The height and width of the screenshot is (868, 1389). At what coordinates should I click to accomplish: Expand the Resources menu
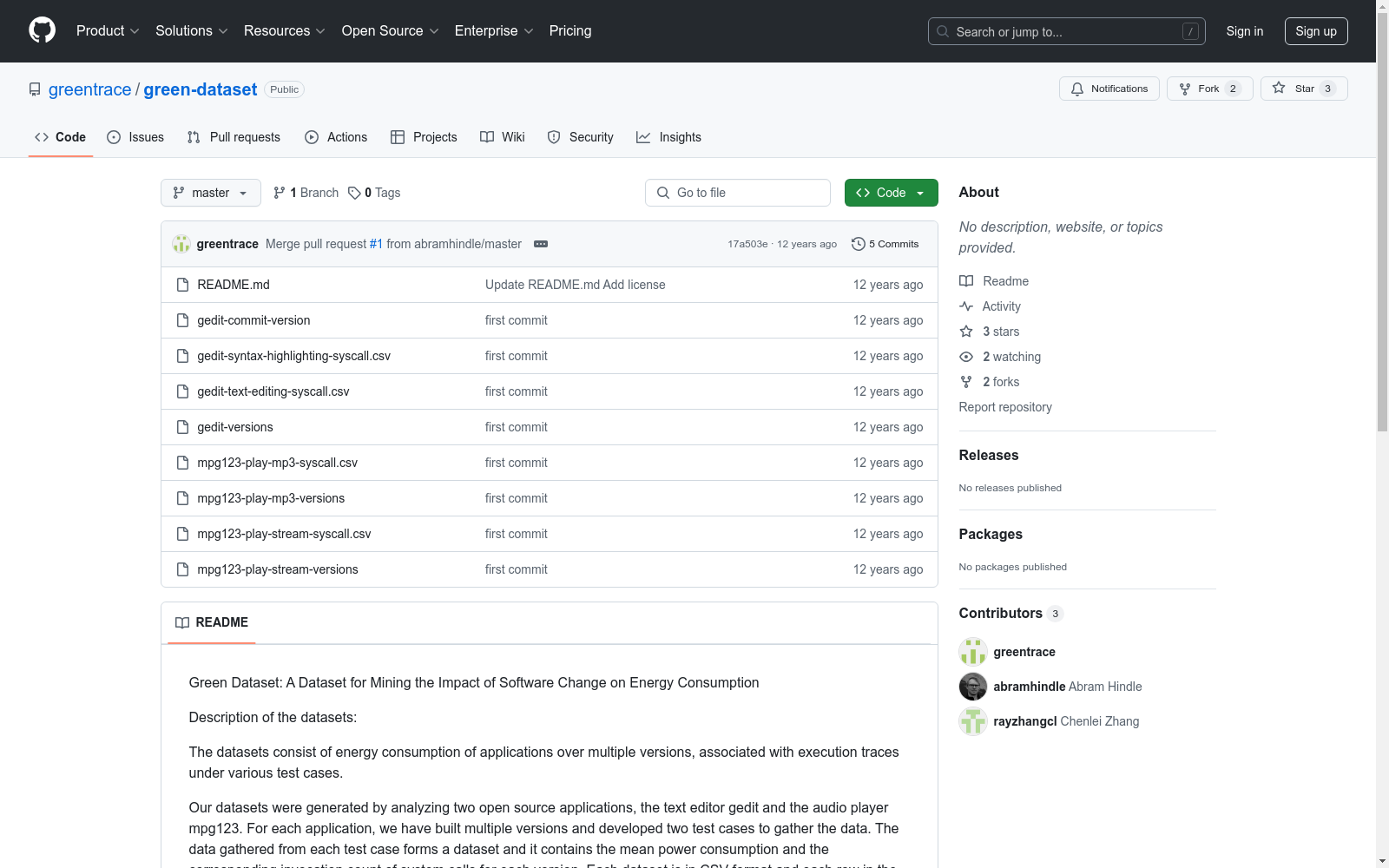(x=285, y=31)
